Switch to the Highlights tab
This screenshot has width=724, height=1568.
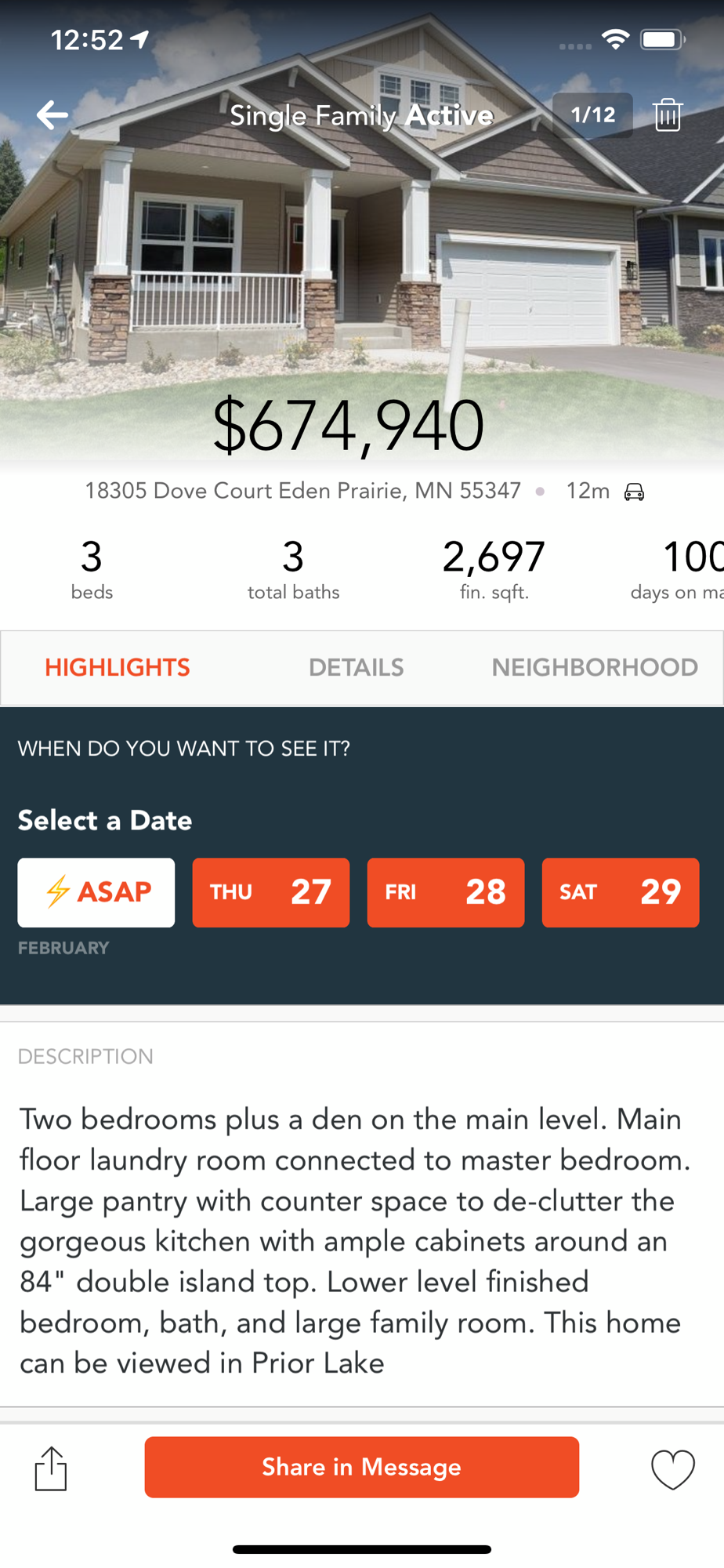[118, 667]
